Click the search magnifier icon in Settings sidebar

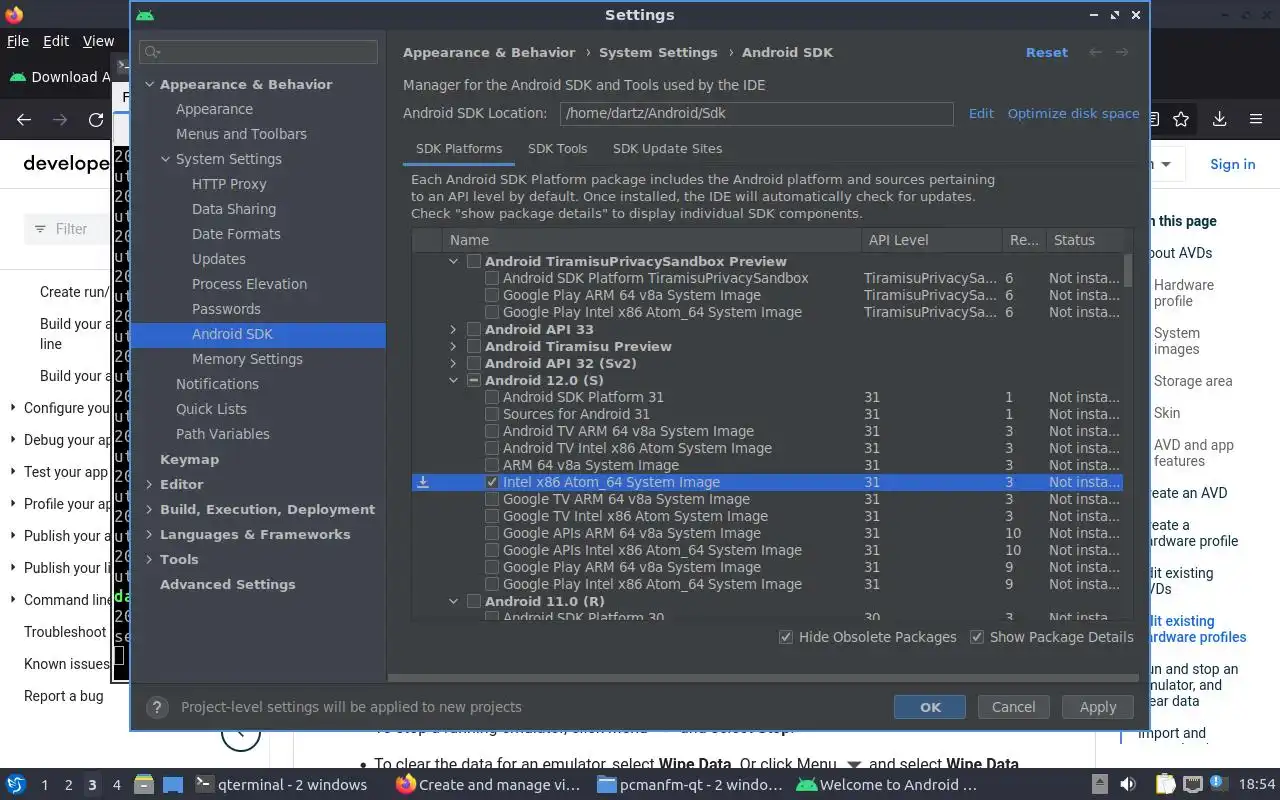(x=152, y=52)
